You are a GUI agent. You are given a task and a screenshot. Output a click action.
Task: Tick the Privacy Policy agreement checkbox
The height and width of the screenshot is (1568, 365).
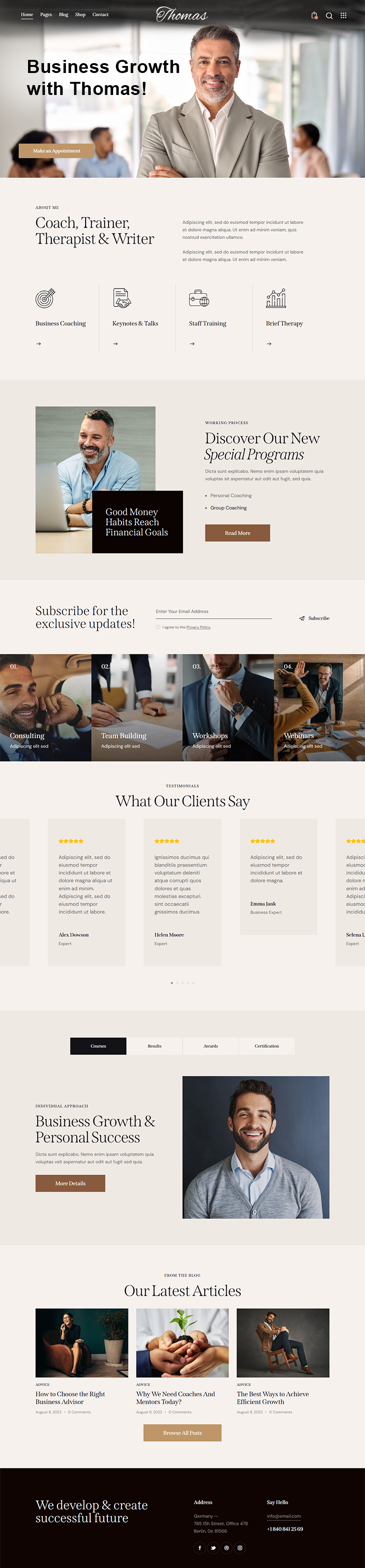158,627
